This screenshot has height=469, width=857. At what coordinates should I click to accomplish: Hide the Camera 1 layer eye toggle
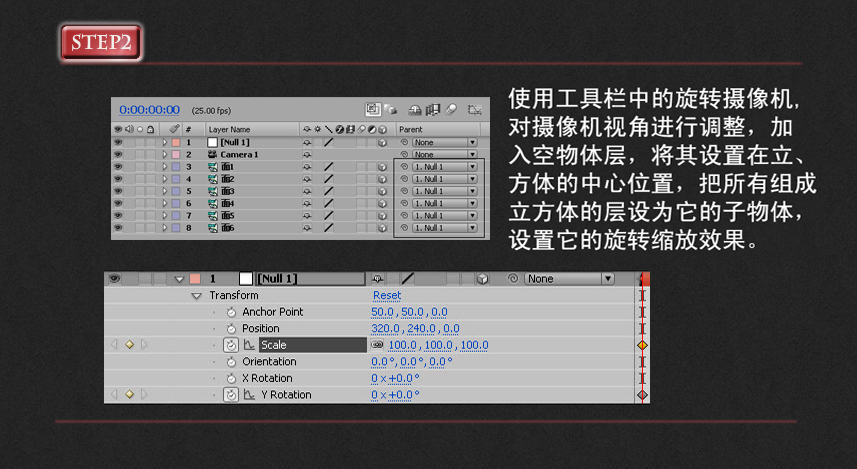click(118, 154)
